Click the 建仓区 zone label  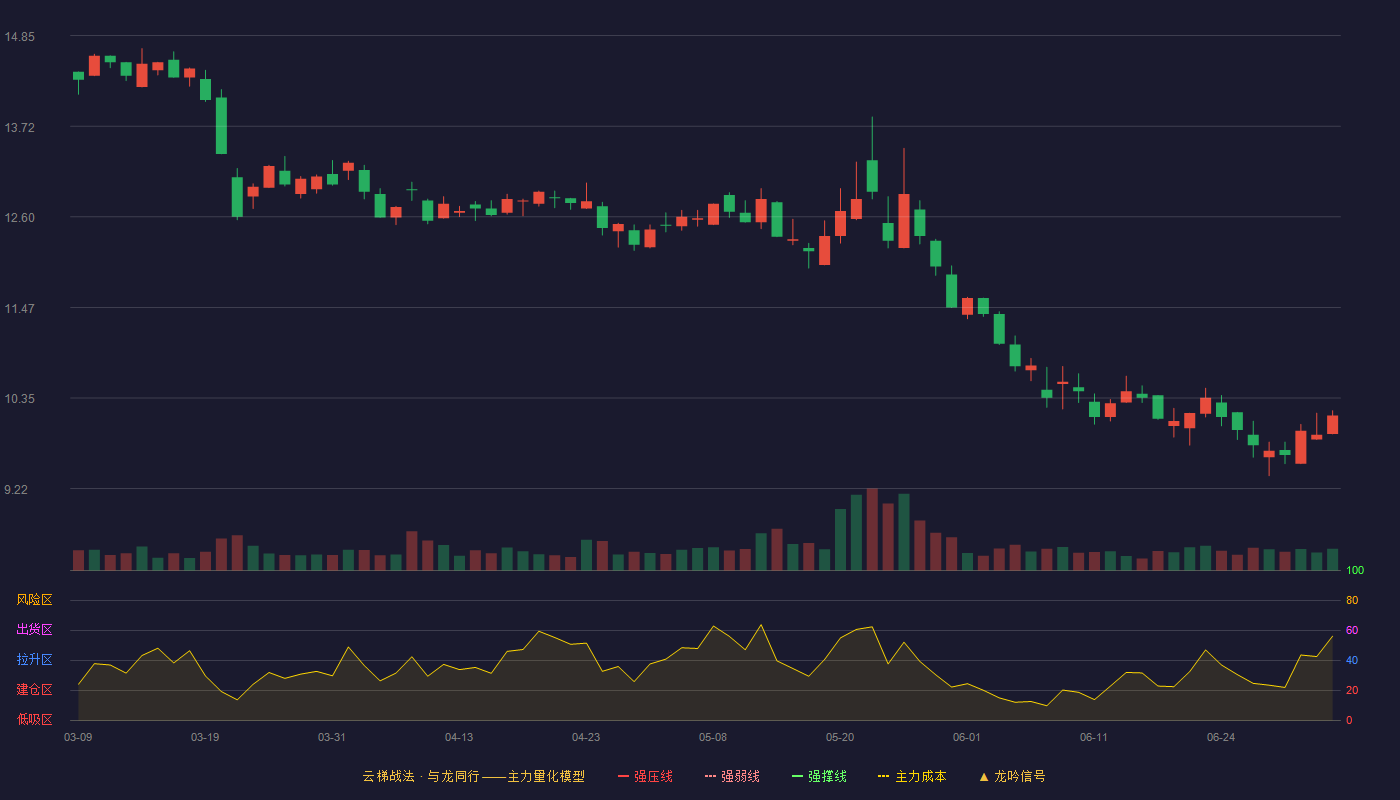34,690
